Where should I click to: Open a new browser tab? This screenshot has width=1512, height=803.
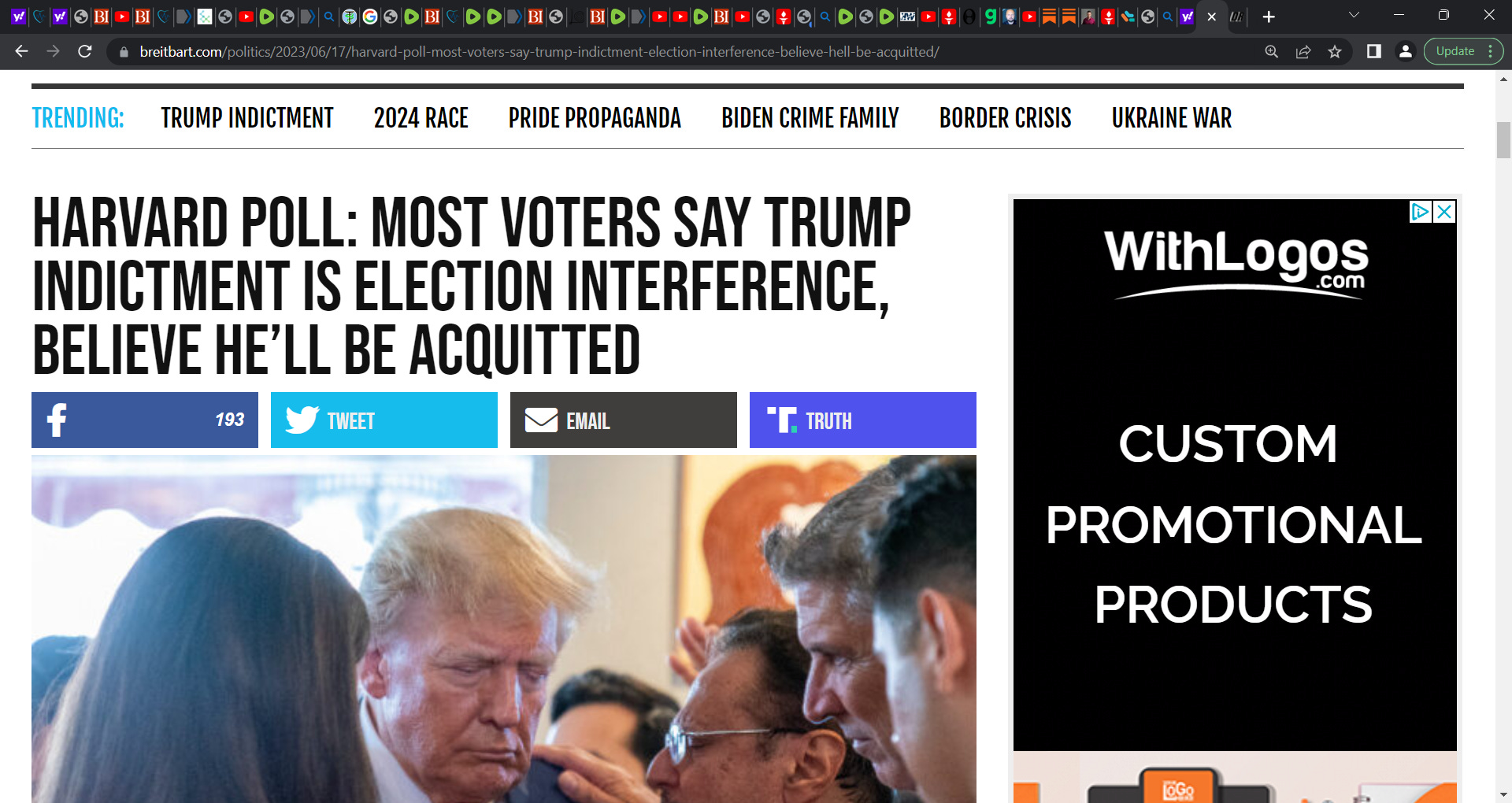pos(1269,17)
